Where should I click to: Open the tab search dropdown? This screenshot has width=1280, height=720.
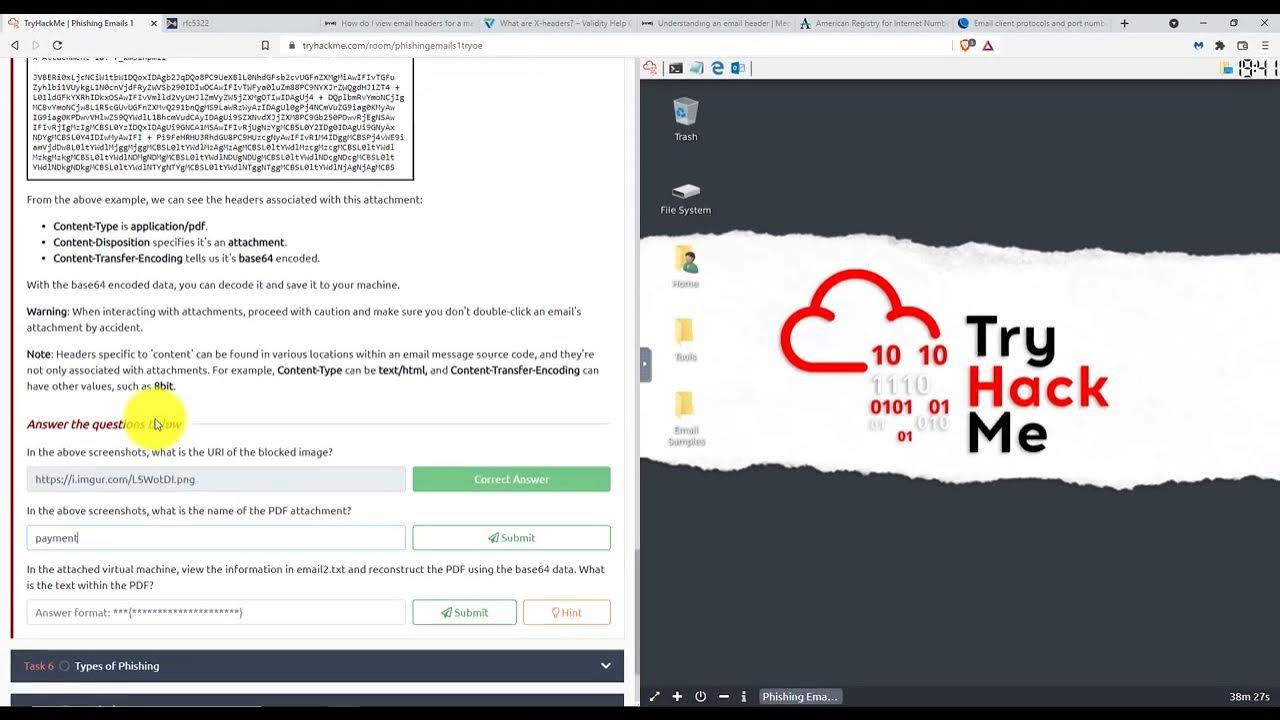pos(1174,23)
